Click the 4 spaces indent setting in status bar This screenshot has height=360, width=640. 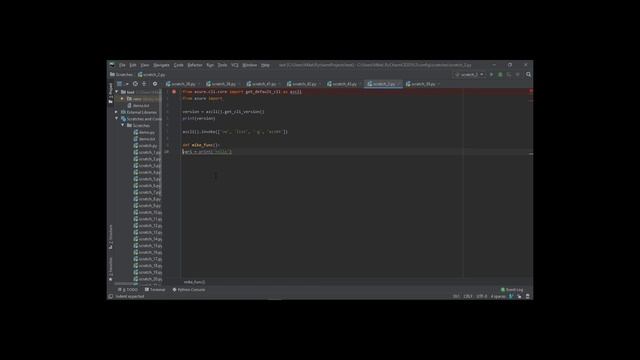tap(498, 296)
